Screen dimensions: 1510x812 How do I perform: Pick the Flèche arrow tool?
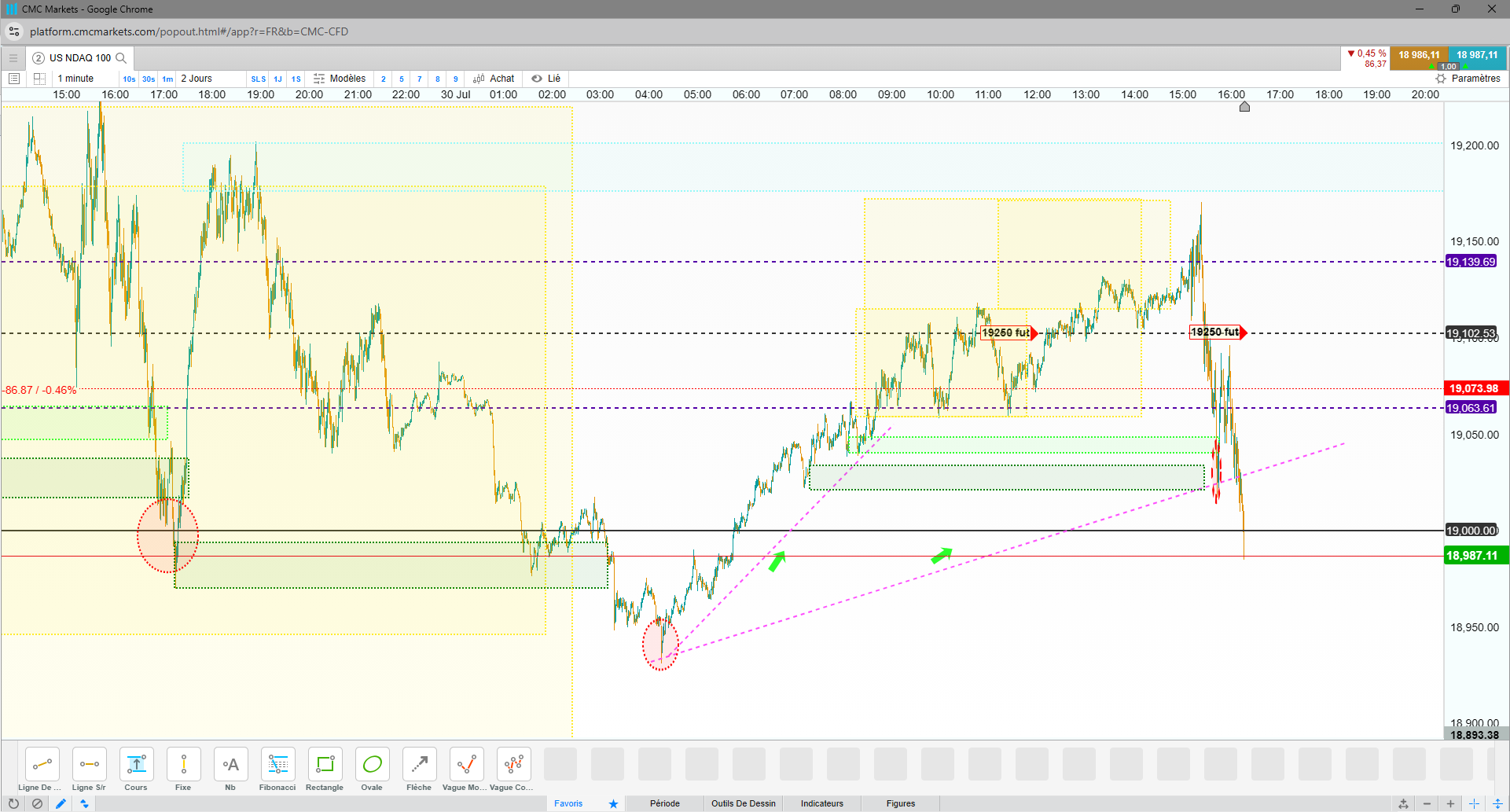coord(419,770)
